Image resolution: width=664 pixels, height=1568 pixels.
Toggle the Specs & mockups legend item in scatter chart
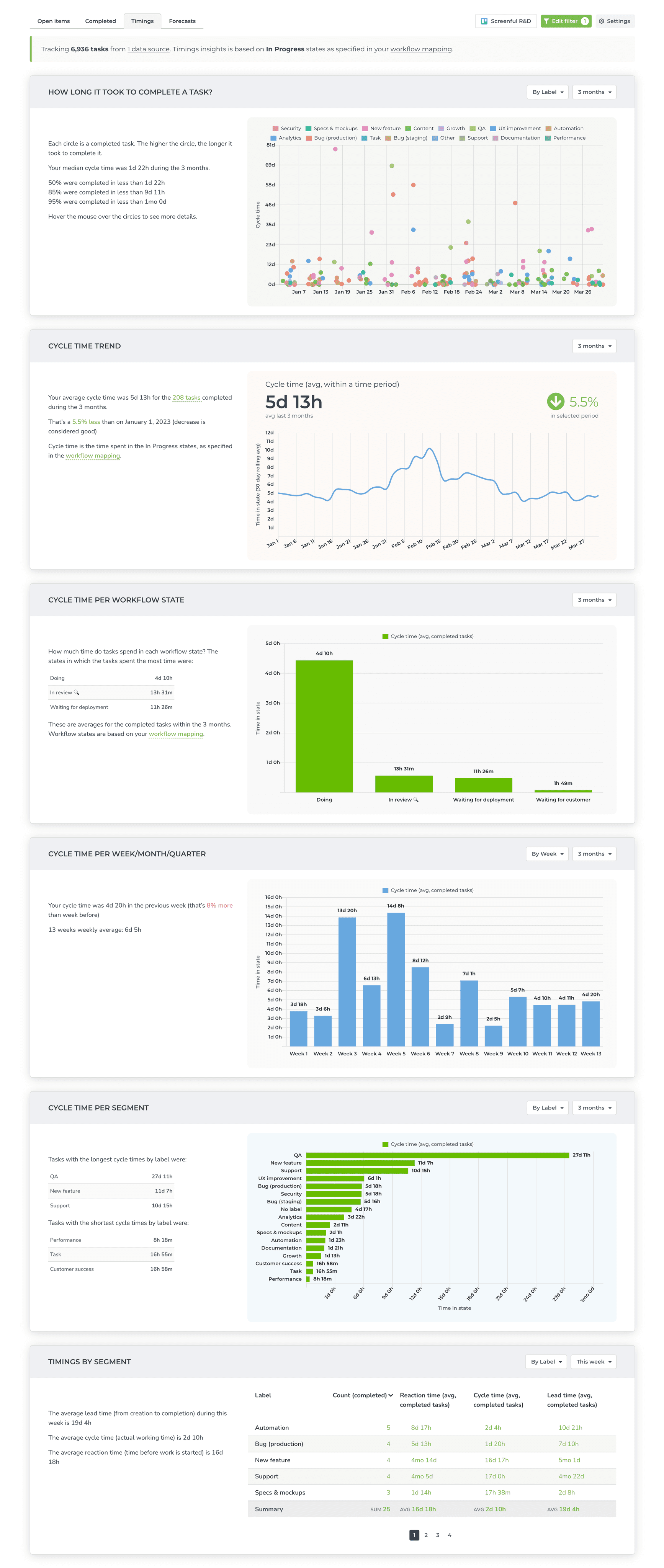332,129
